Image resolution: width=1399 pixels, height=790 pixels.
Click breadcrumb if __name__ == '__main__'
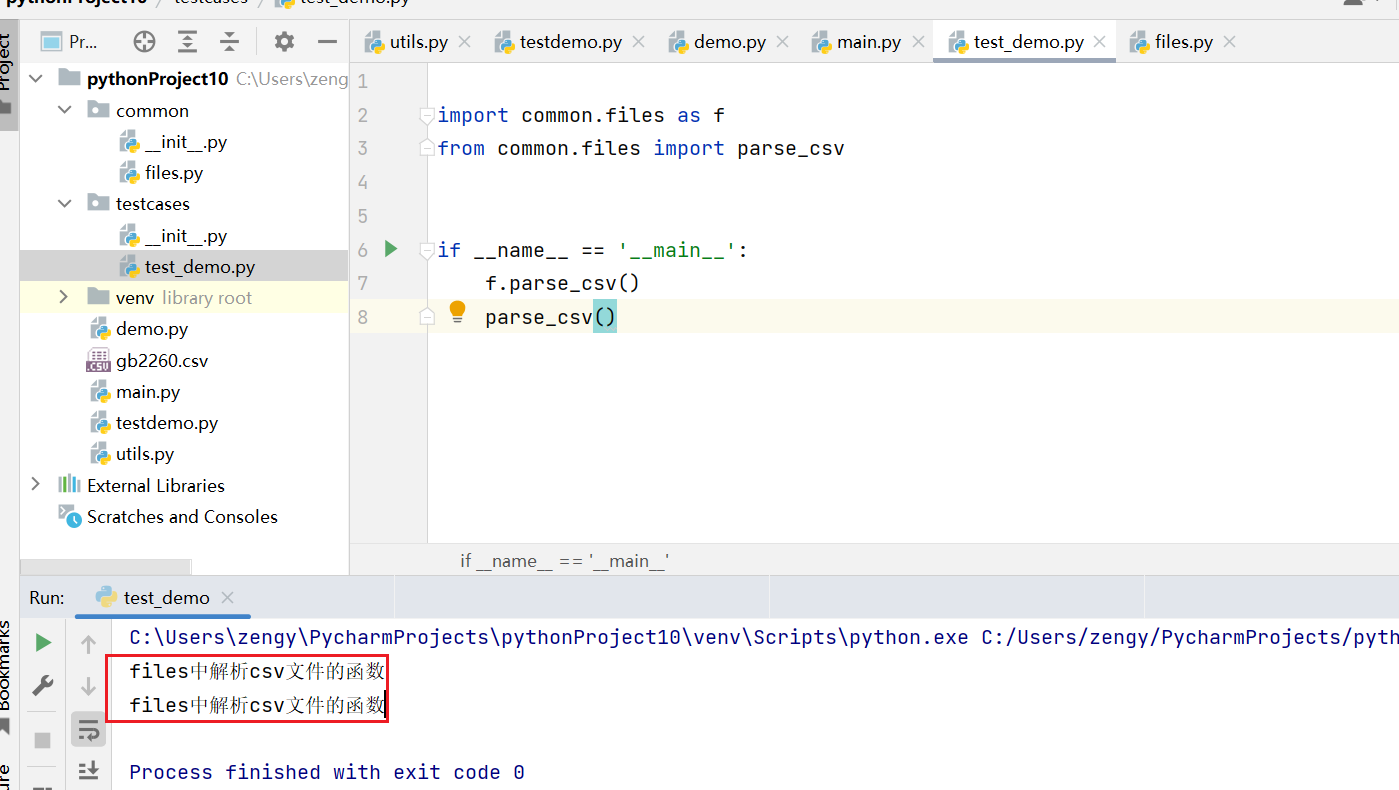(x=564, y=561)
